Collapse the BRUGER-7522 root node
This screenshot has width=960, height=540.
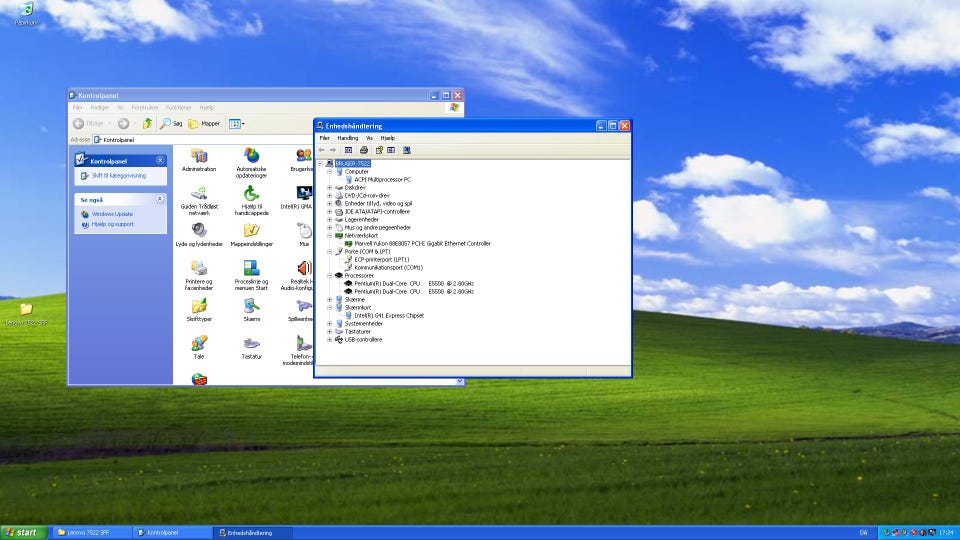[x=320, y=163]
